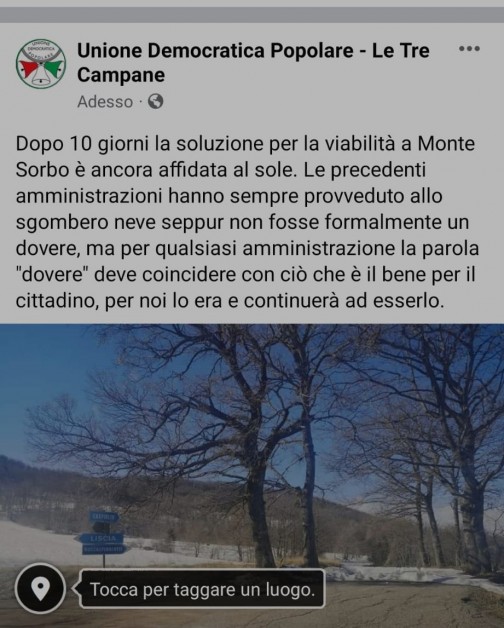Tap the quoted word "dovere" in the post
The image size is (504, 628).
click(54, 275)
